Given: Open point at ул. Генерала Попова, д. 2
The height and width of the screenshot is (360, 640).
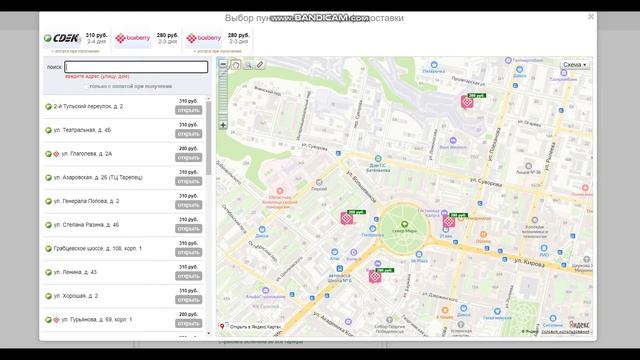Looking at the screenshot, I should (188, 205).
